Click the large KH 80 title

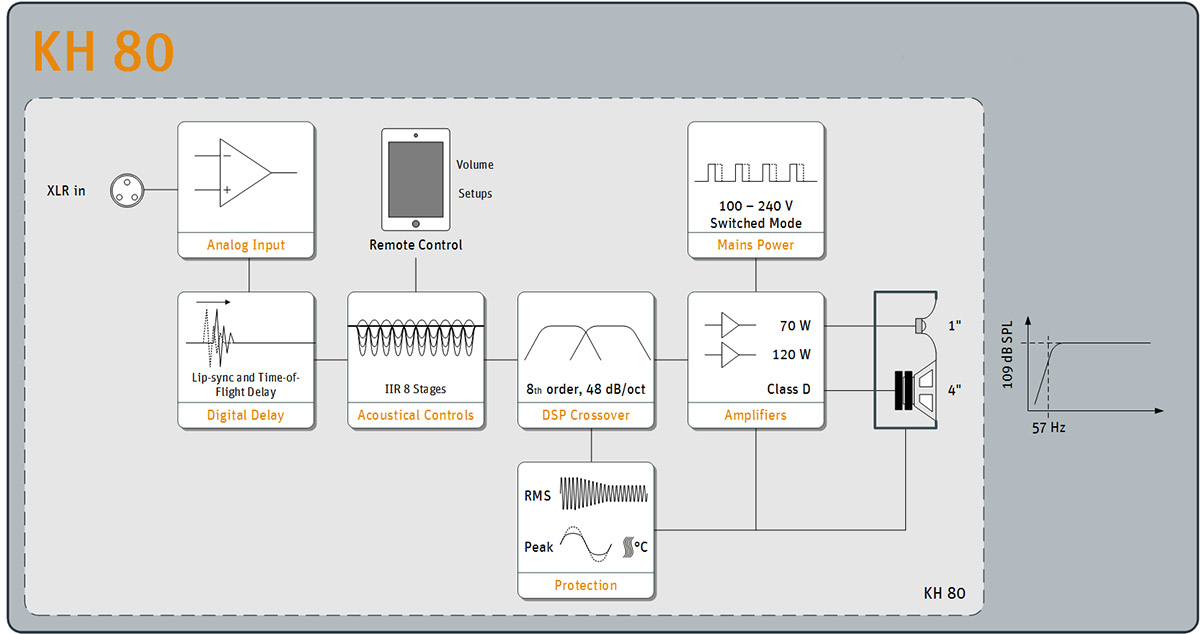[104, 52]
